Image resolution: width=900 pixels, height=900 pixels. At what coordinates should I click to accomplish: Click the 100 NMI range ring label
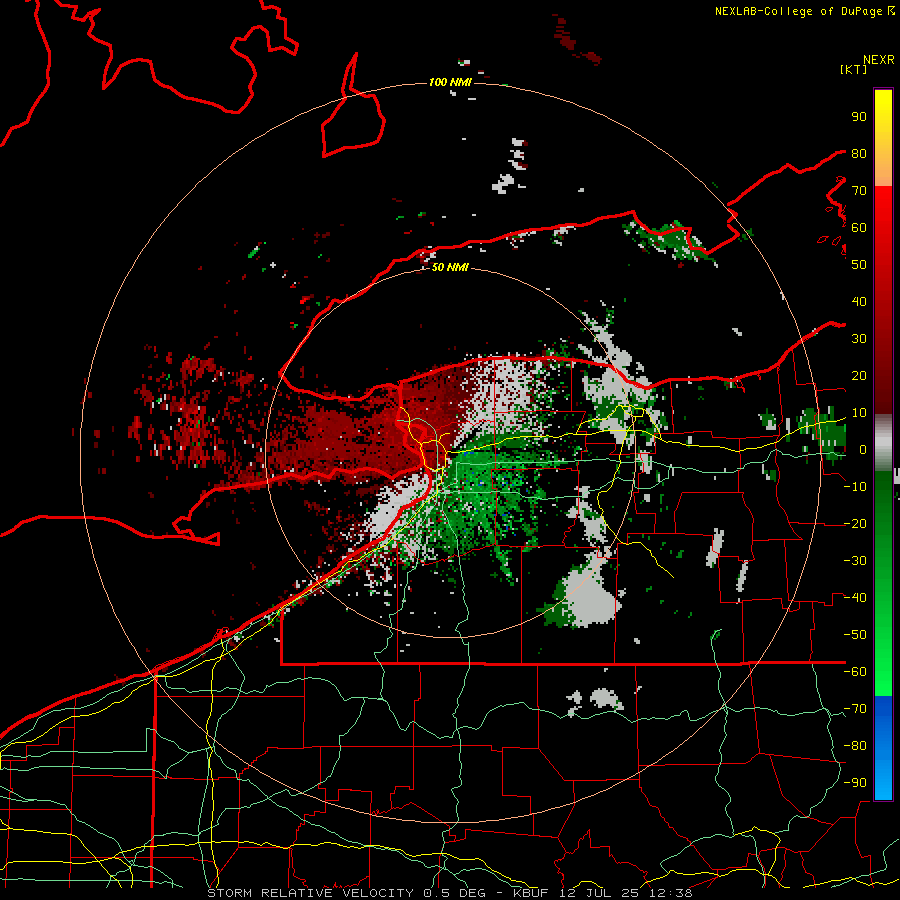pyautogui.click(x=450, y=82)
